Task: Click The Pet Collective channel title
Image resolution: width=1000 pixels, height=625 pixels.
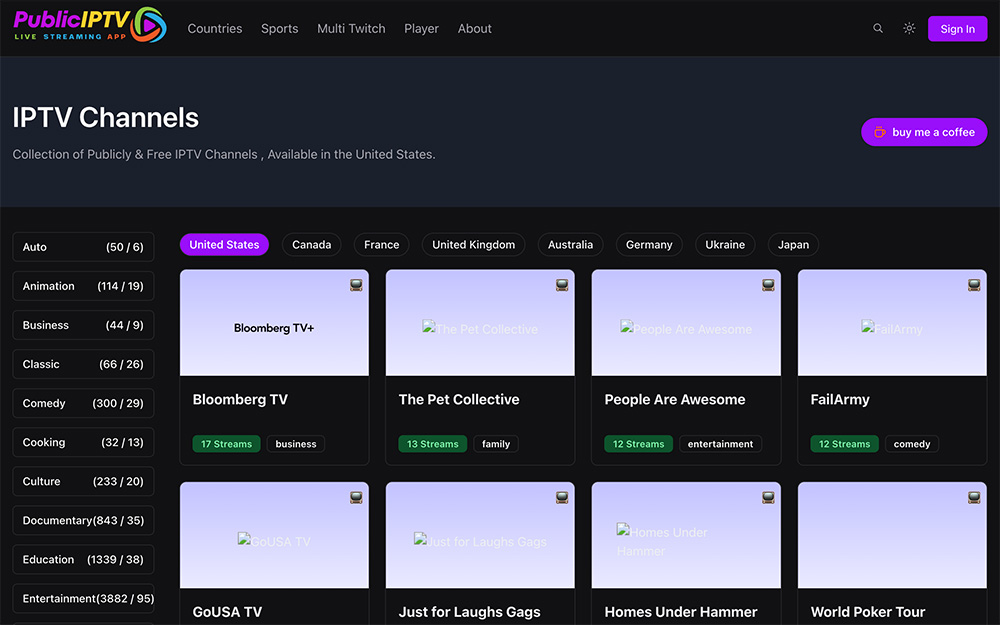Action: 459,399
